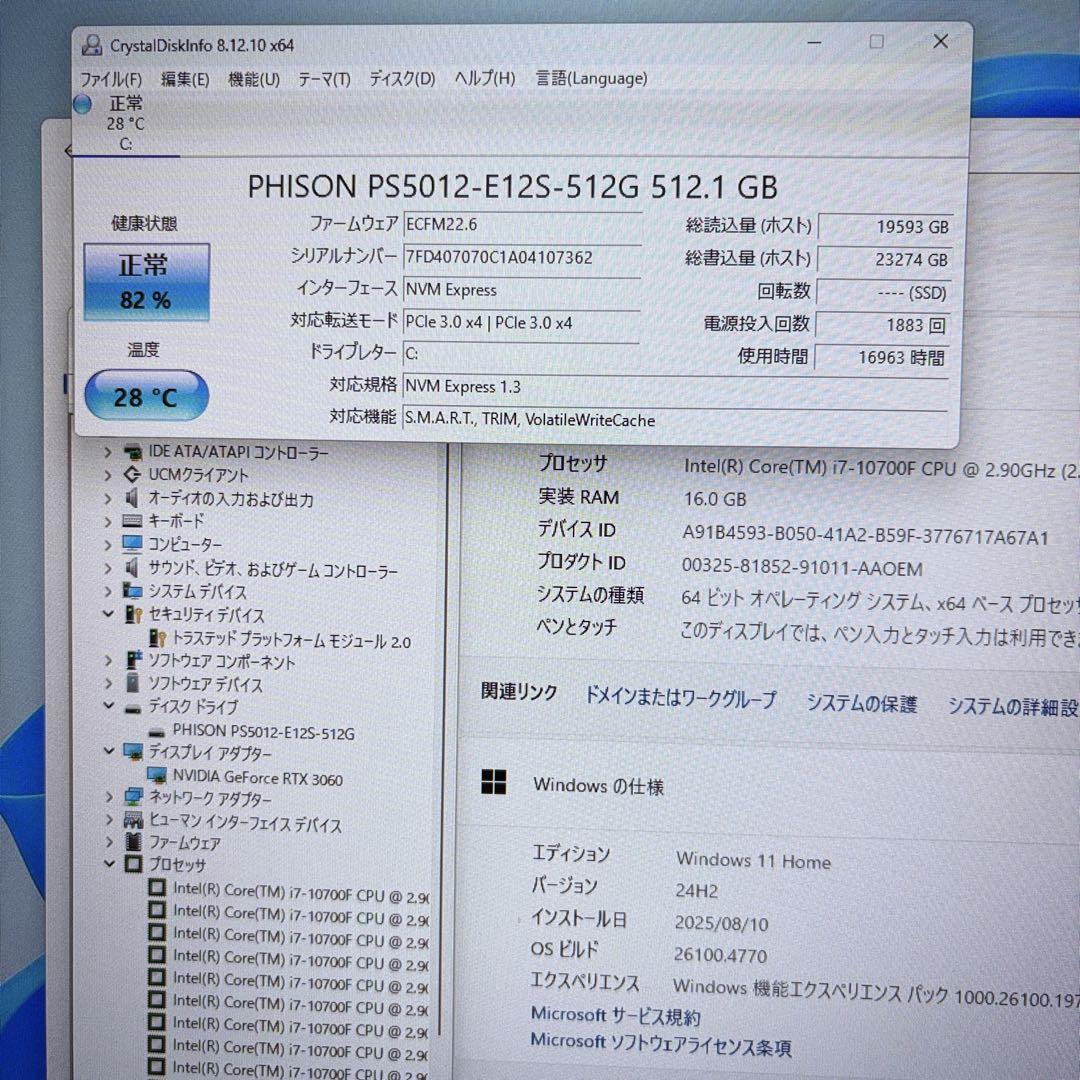Open Microsoft サービス規約 link

tap(615, 1016)
